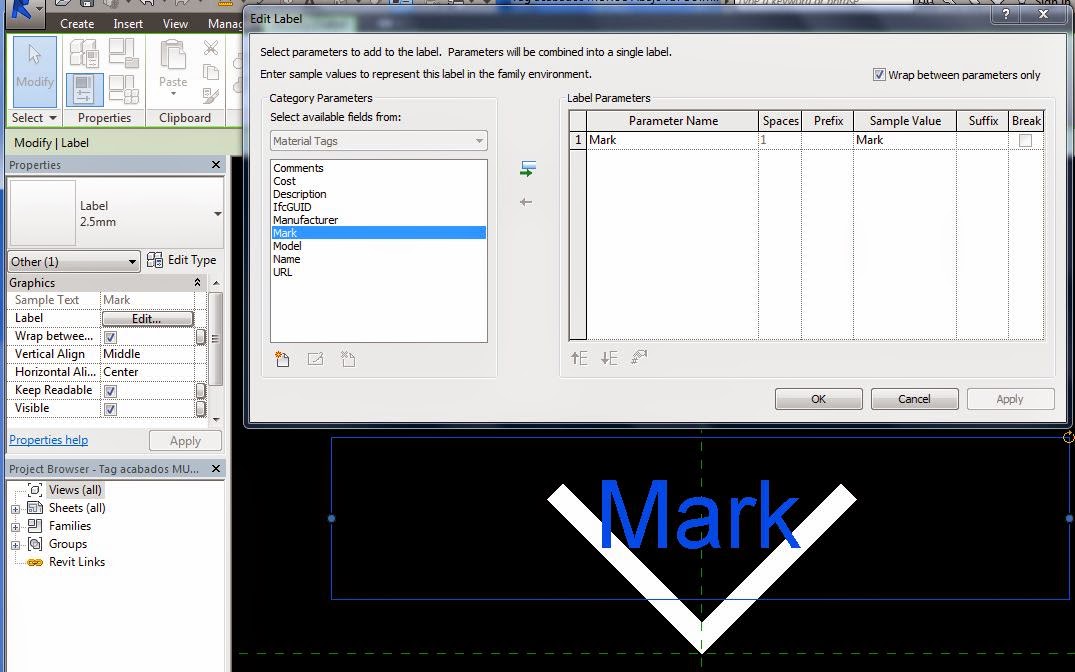Click the OK button in Edit Label
This screenshot has height=672, width=1075.
point(818,398)
